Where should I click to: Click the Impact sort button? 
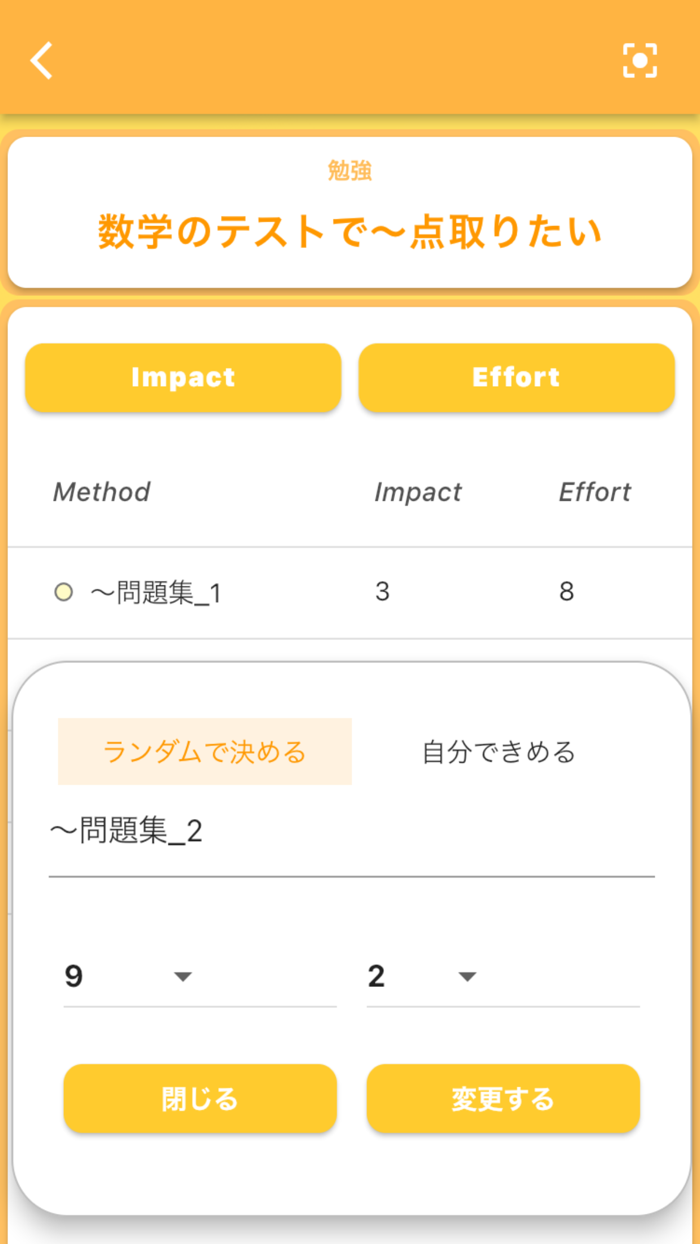(182, 377)
